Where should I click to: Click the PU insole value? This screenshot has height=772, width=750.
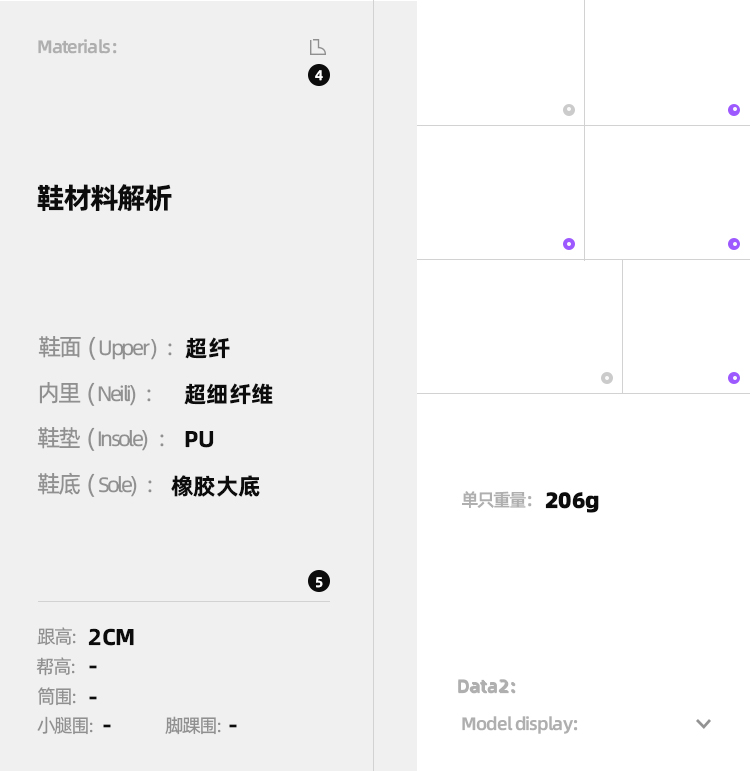tap(199, 439)
